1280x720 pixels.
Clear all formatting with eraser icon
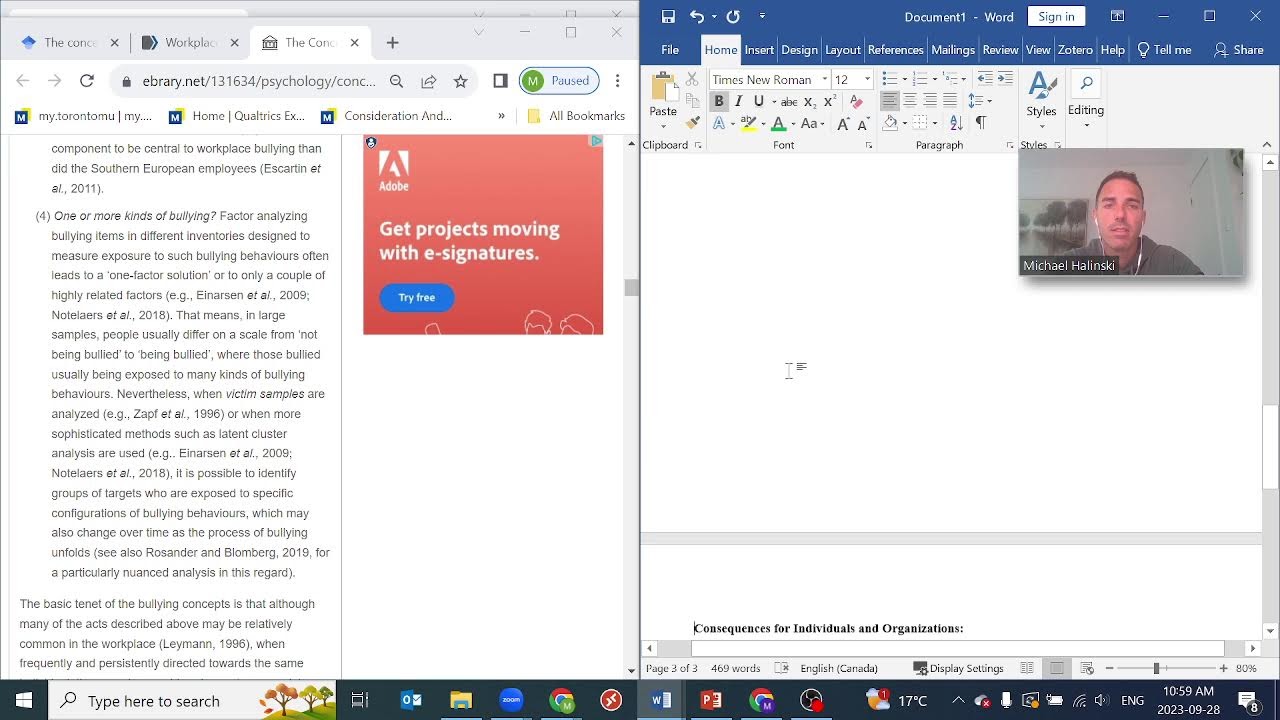tap(856, 101)
